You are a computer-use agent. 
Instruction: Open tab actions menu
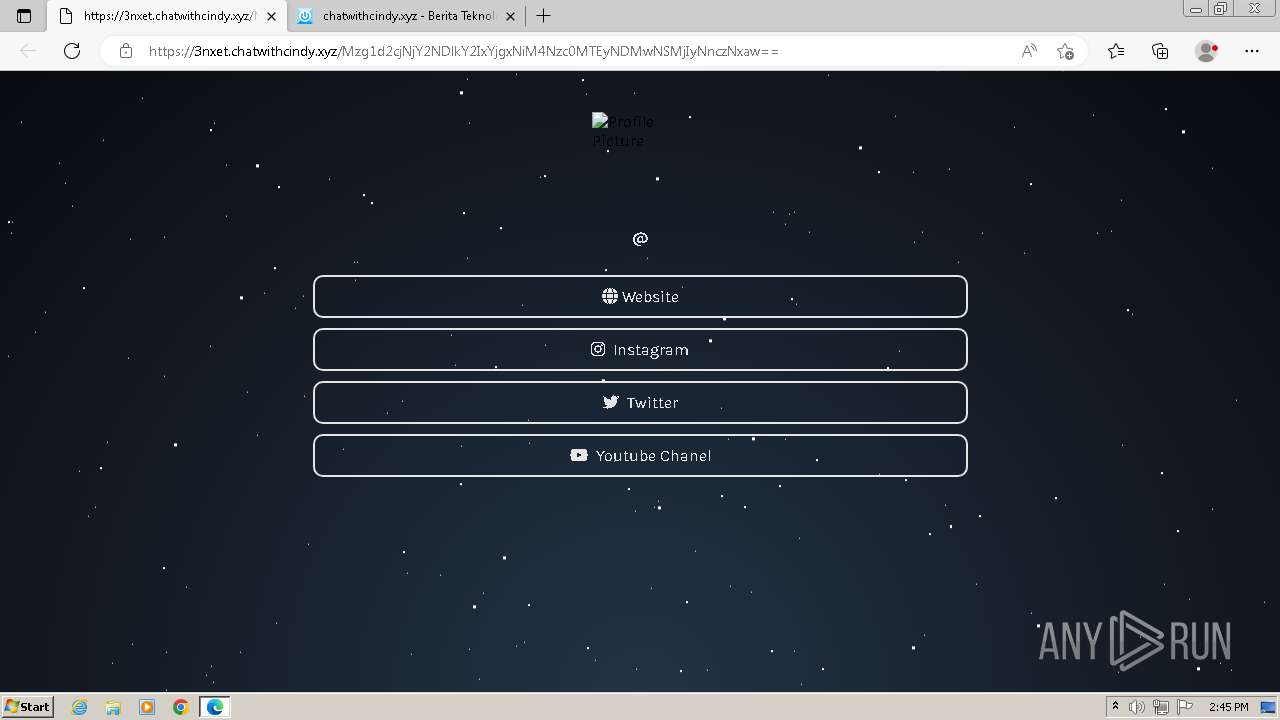tap(24, 16)
